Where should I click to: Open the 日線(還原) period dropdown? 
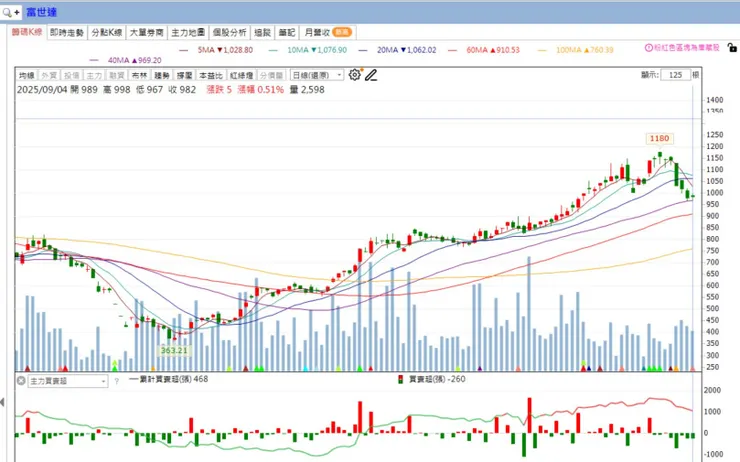click(316, 76)
